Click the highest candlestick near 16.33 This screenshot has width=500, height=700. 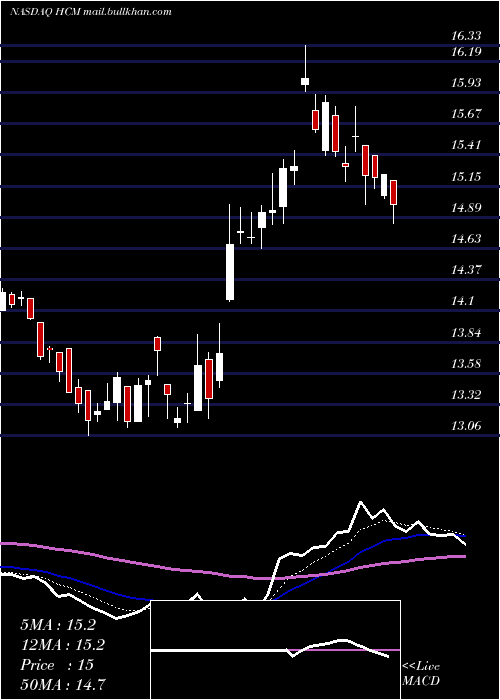305,68
